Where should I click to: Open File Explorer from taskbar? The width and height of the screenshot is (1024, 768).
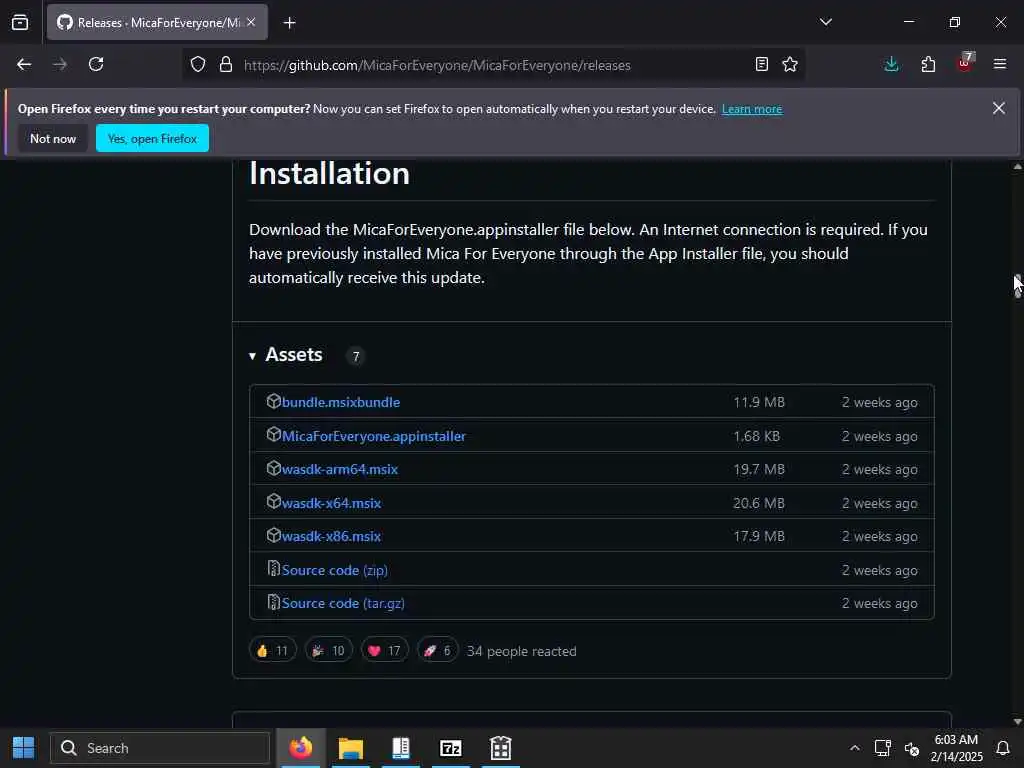(351, 748)
